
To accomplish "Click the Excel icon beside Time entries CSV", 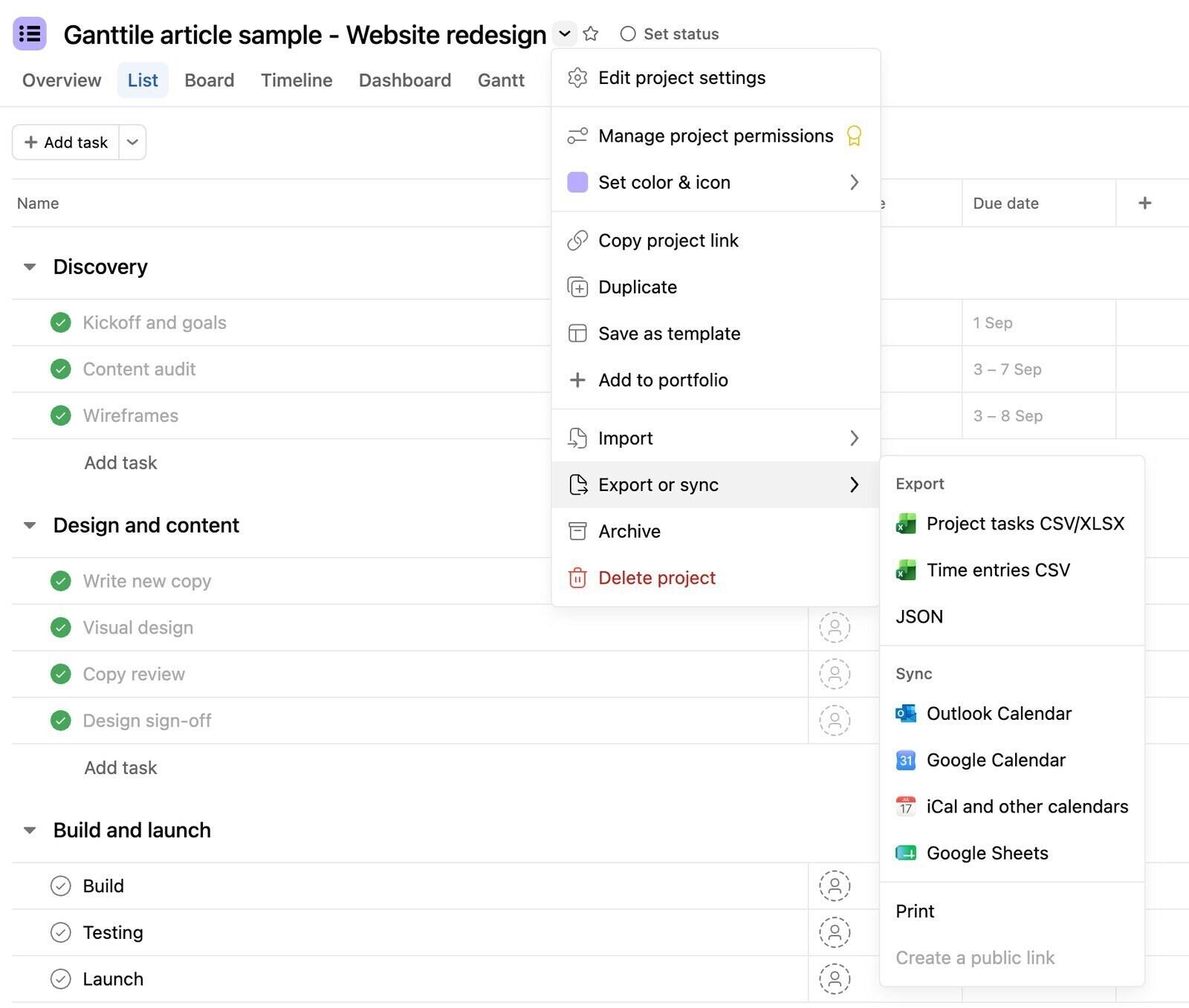I will (906, 570).
